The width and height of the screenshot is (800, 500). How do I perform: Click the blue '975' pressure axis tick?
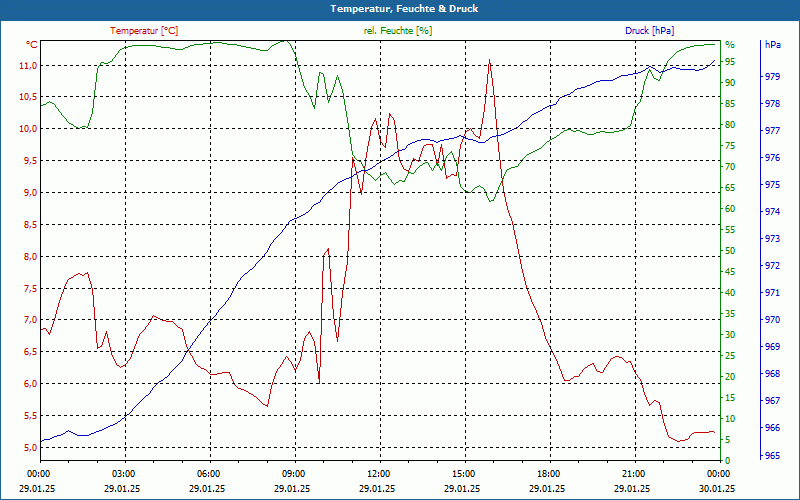[772, 185]
